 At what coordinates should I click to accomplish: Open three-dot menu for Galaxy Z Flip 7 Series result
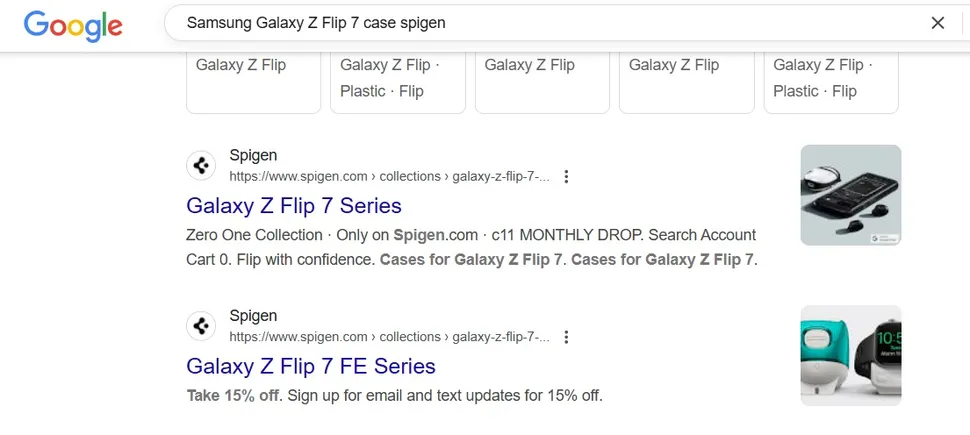(566, 177)
